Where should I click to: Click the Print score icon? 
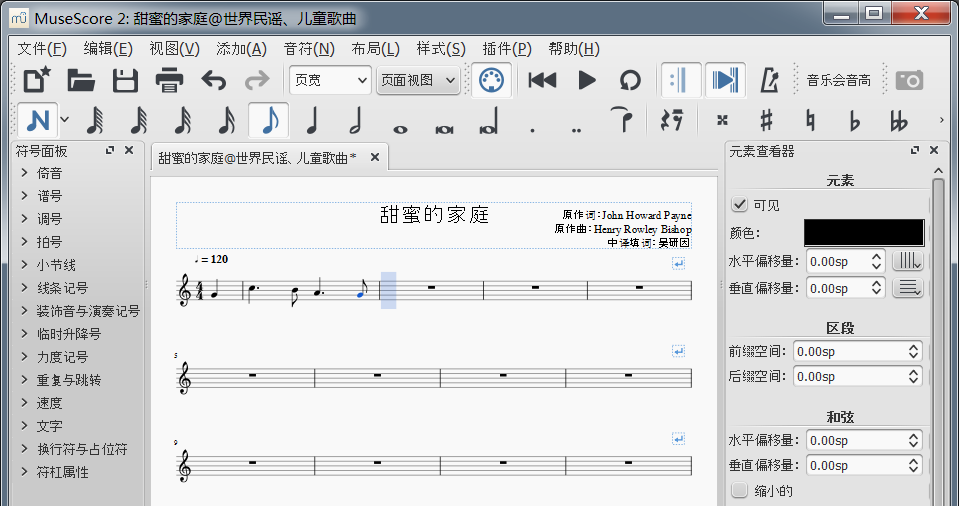(x=169, y=80)
